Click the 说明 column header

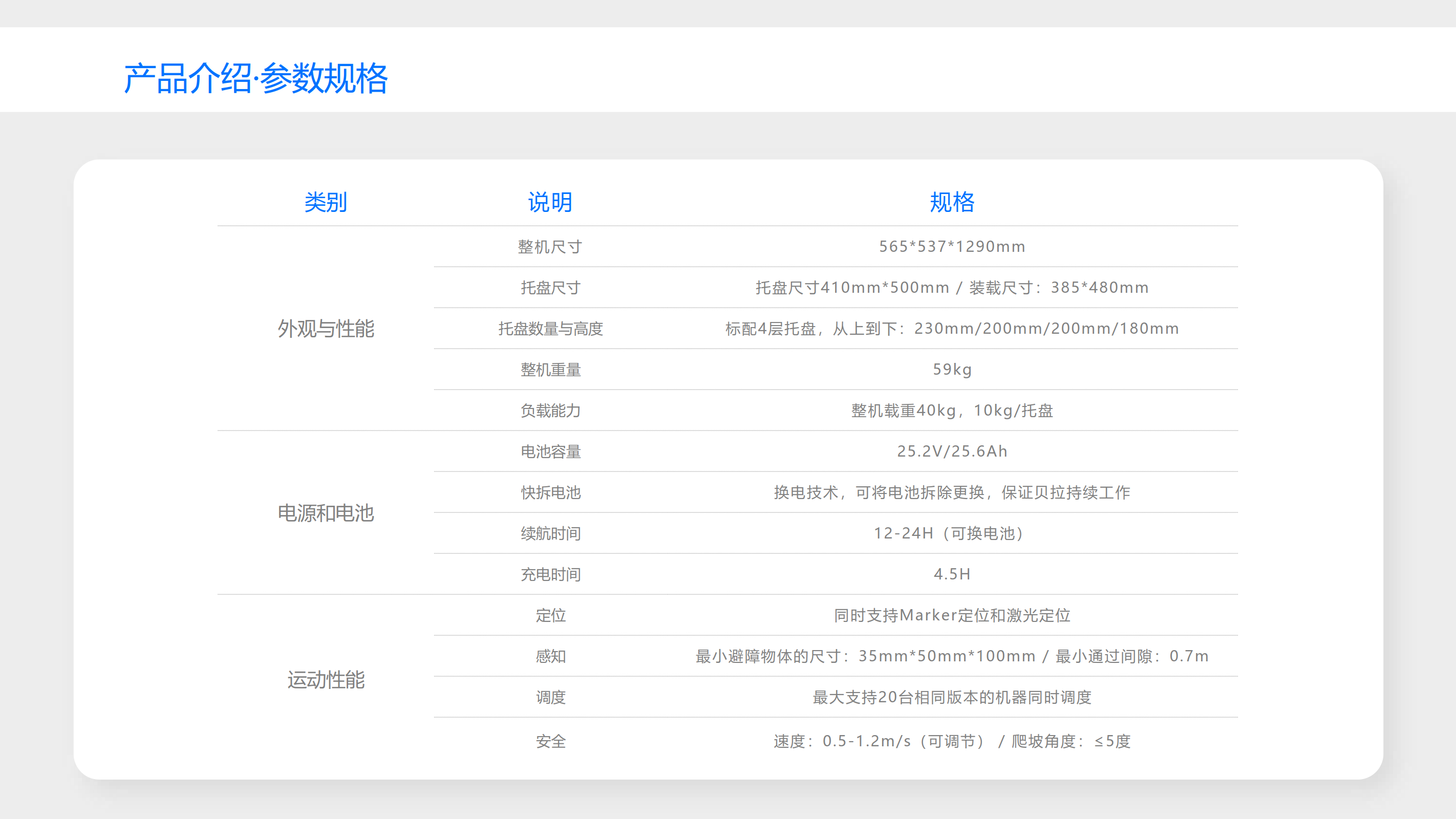coord(550,202)
